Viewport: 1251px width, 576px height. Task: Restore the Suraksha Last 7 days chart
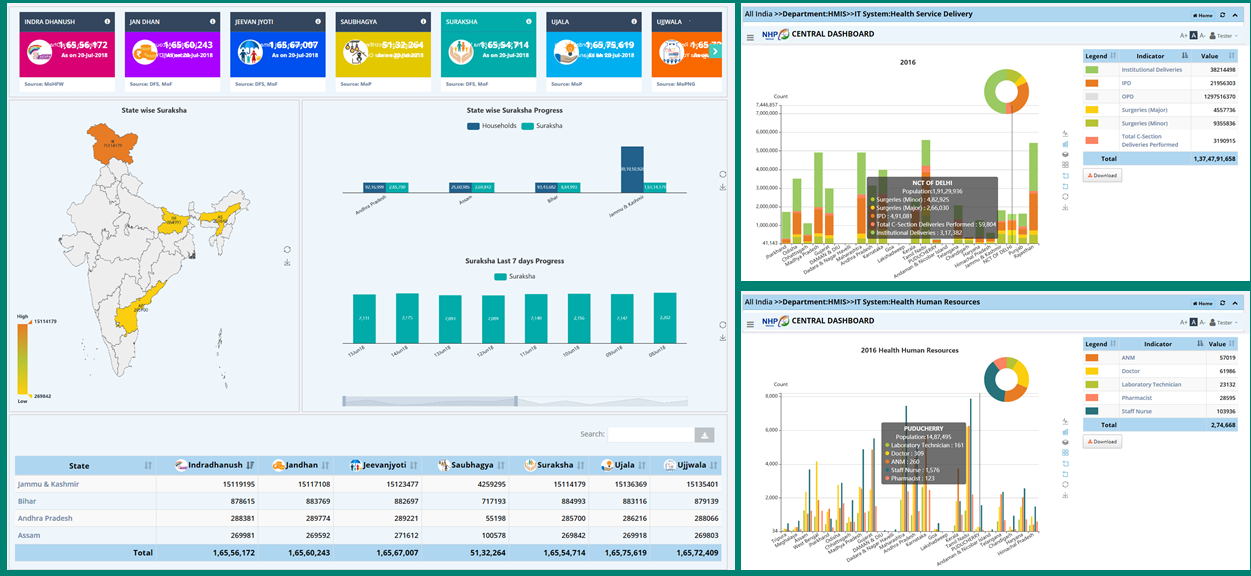click(x=722, y=324)
